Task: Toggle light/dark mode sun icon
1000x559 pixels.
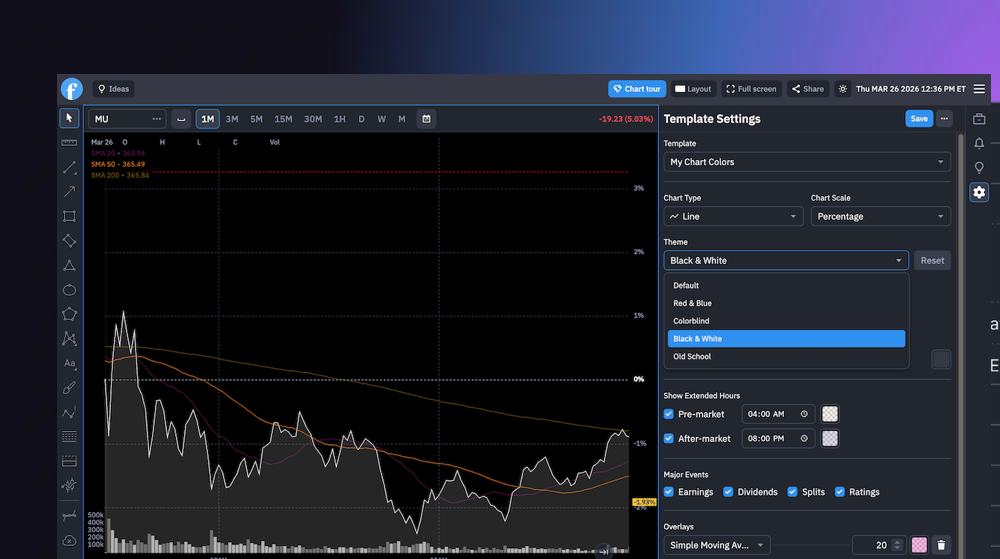Action: (x=843, y=89)
